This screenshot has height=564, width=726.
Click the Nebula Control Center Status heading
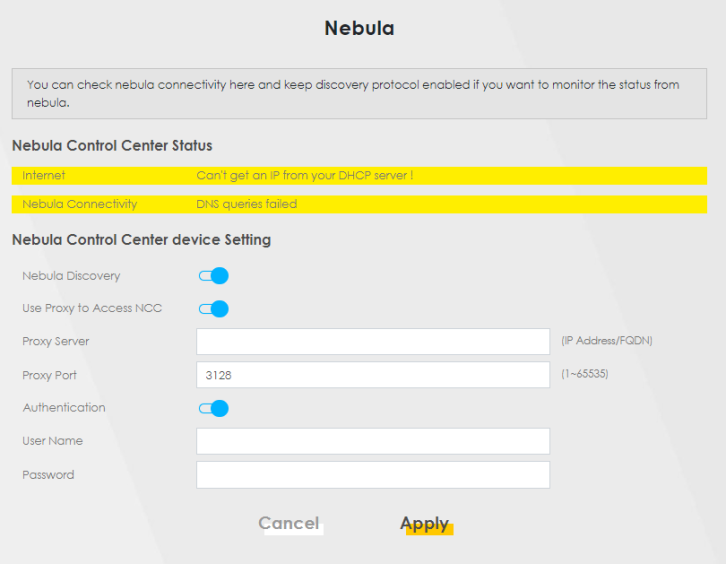112,146
